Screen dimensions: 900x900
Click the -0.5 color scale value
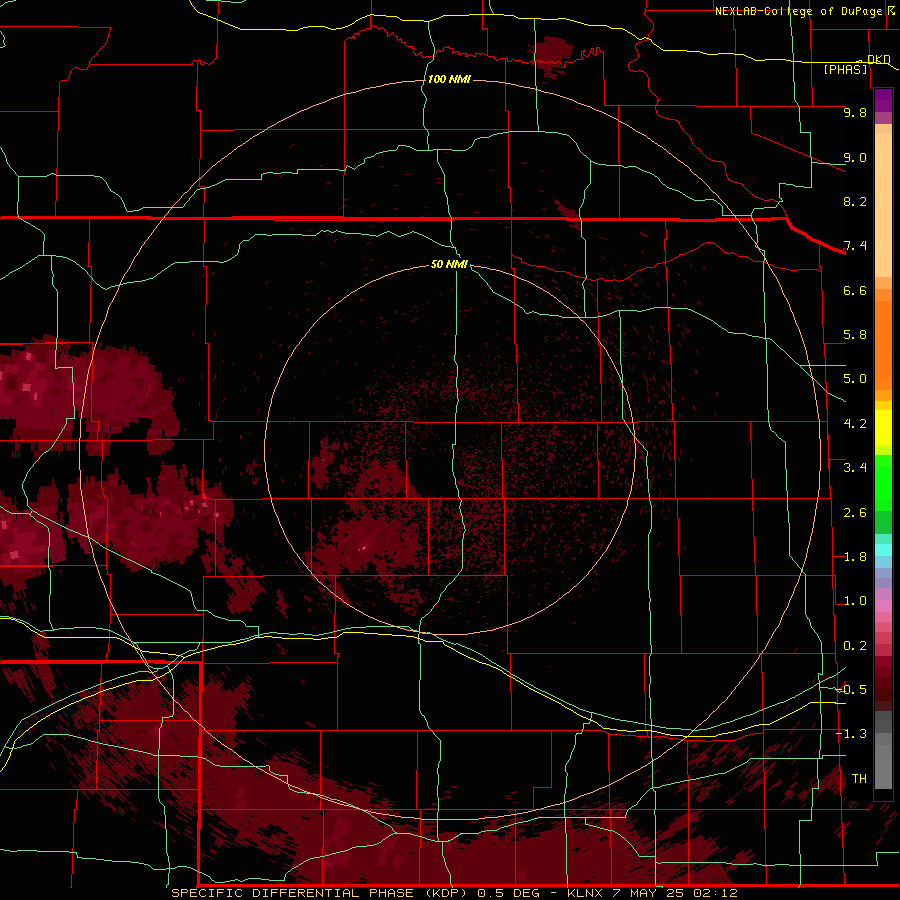(x=852, y=690)
